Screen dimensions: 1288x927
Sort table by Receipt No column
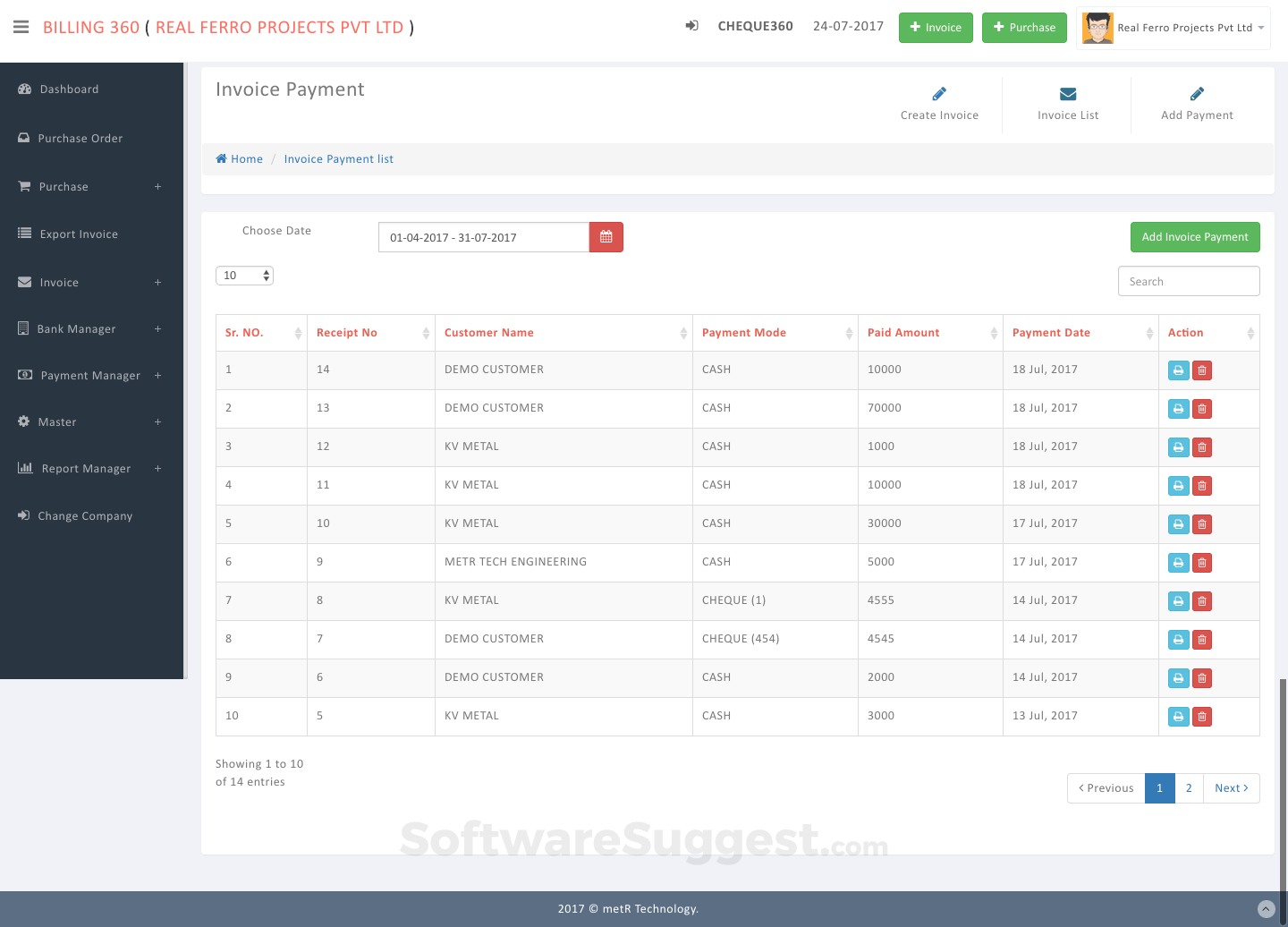point(371,333)
